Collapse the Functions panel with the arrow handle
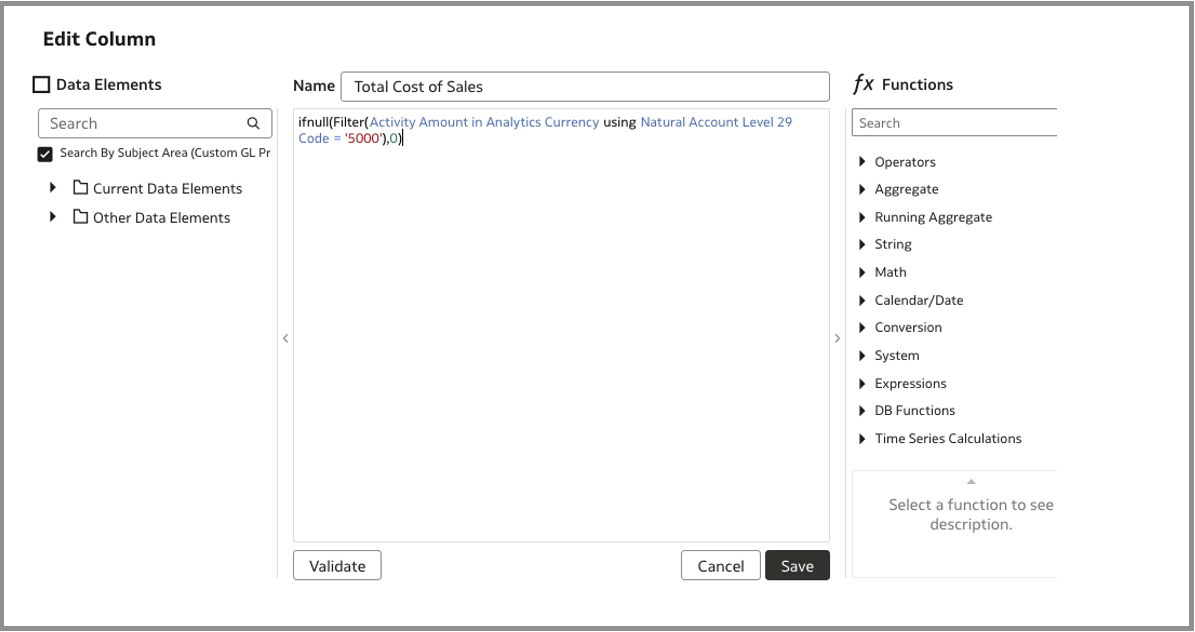The height and width of the screenshot is (632, 1195). coord(837,339)
